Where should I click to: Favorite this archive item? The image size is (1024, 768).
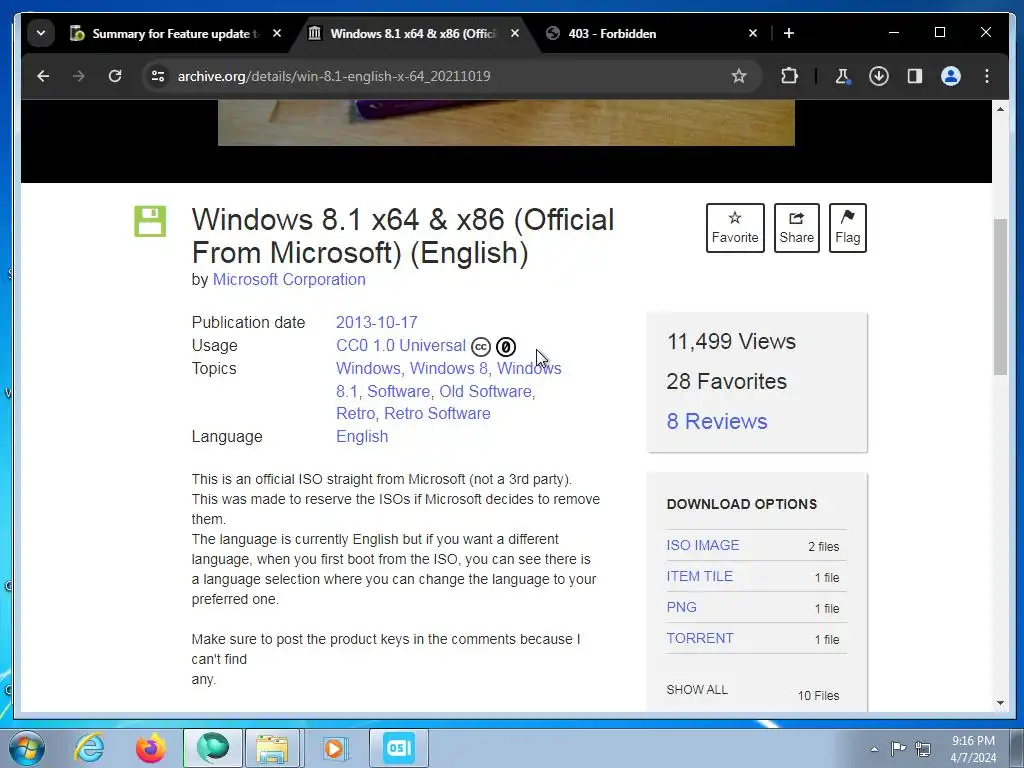click(735, 228)
